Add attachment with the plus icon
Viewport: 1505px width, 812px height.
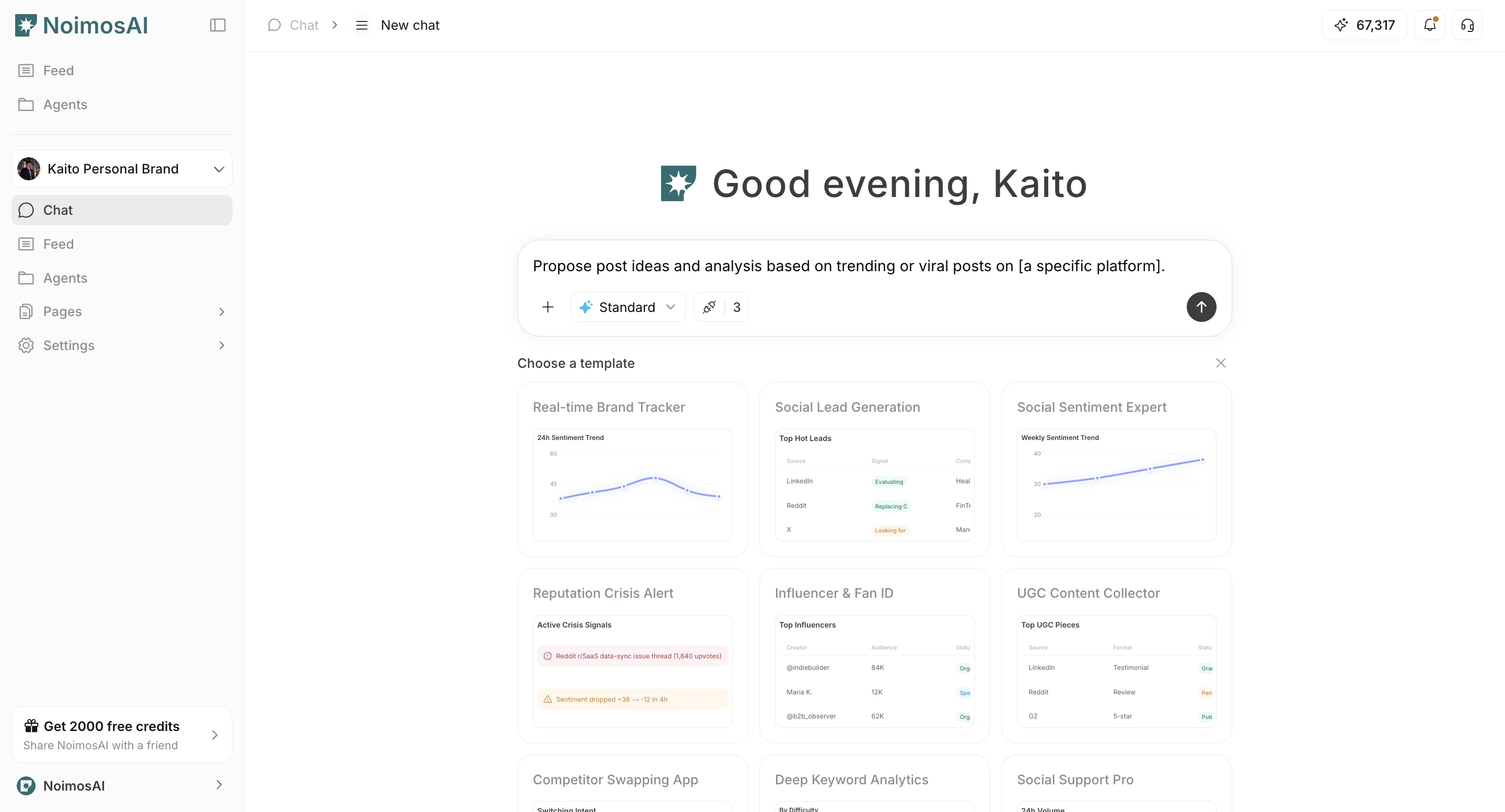pyautogui.click(x=548, y=307)
